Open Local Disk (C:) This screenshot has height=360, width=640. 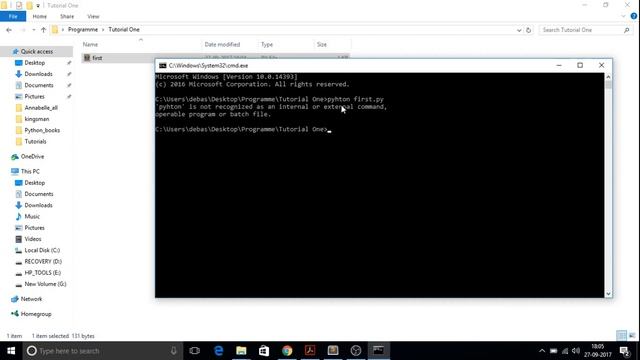(42, 250)
